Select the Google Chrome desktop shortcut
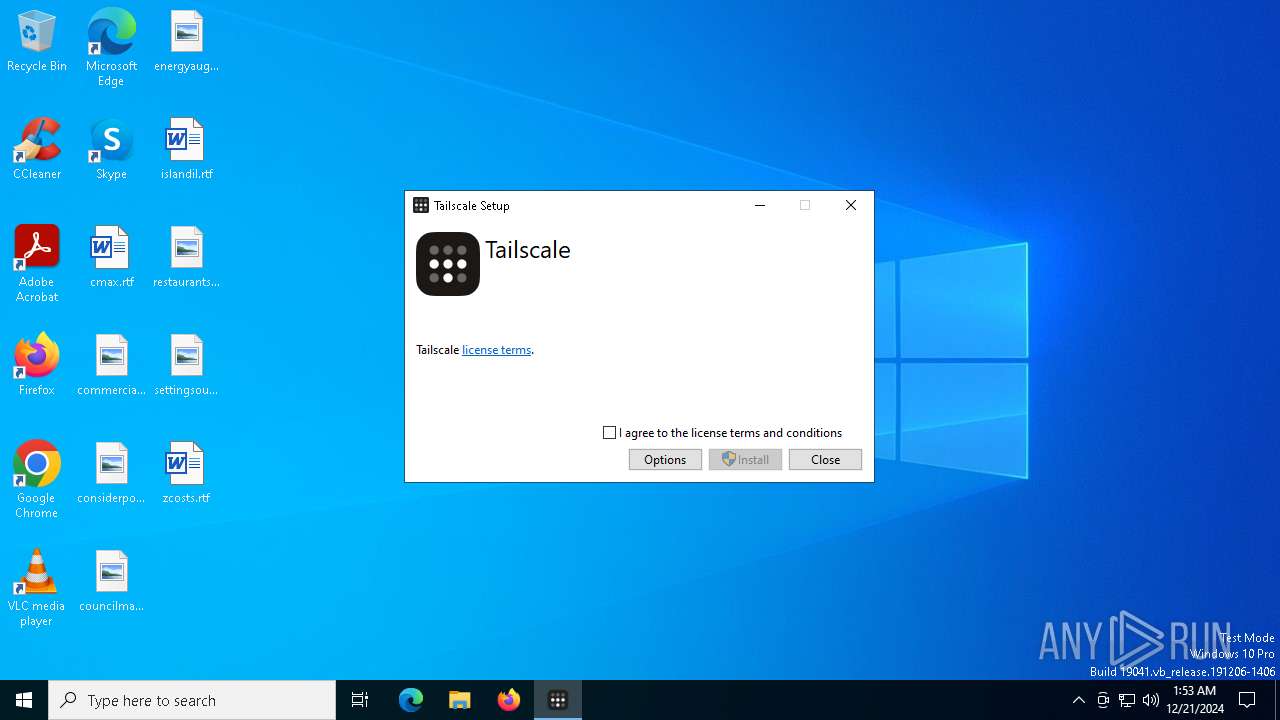The image size is (1280, 720). click(x=37, y=480)
